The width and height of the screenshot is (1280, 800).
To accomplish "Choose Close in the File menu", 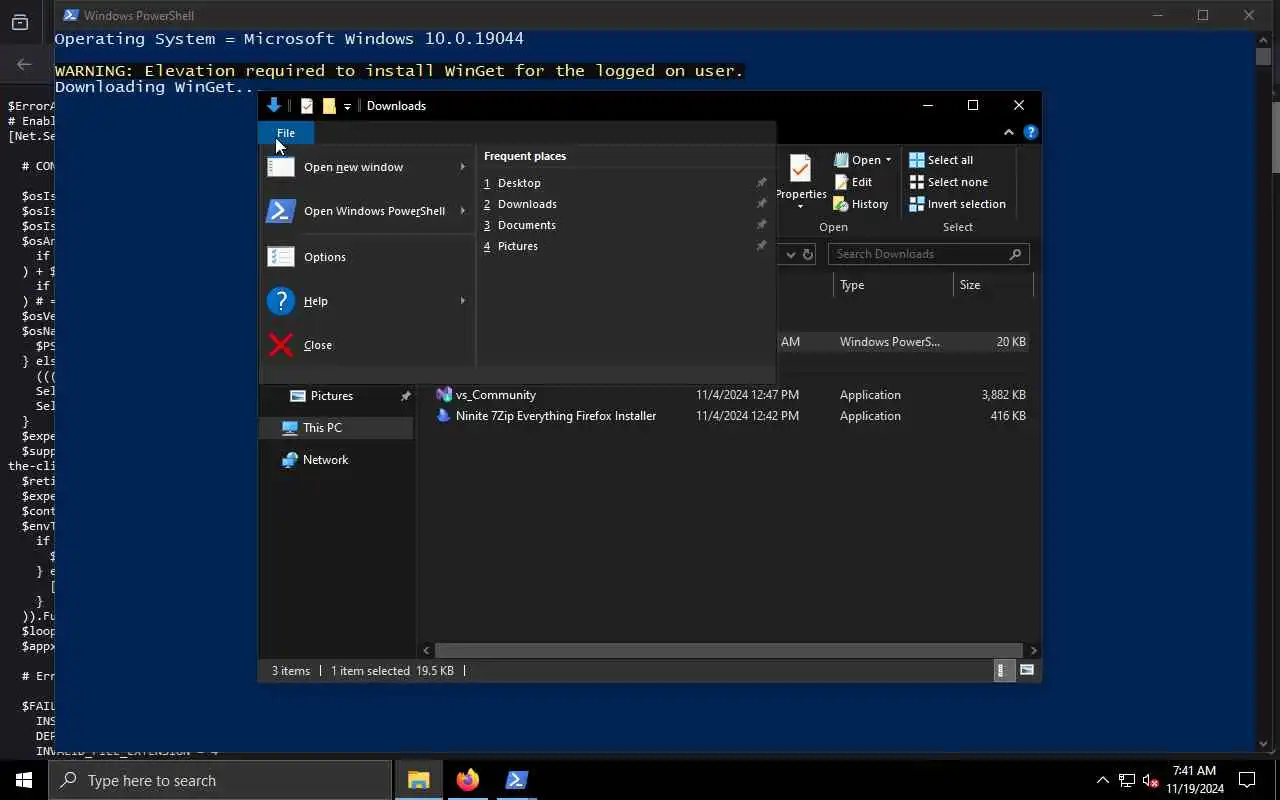I will pos(368,345).
